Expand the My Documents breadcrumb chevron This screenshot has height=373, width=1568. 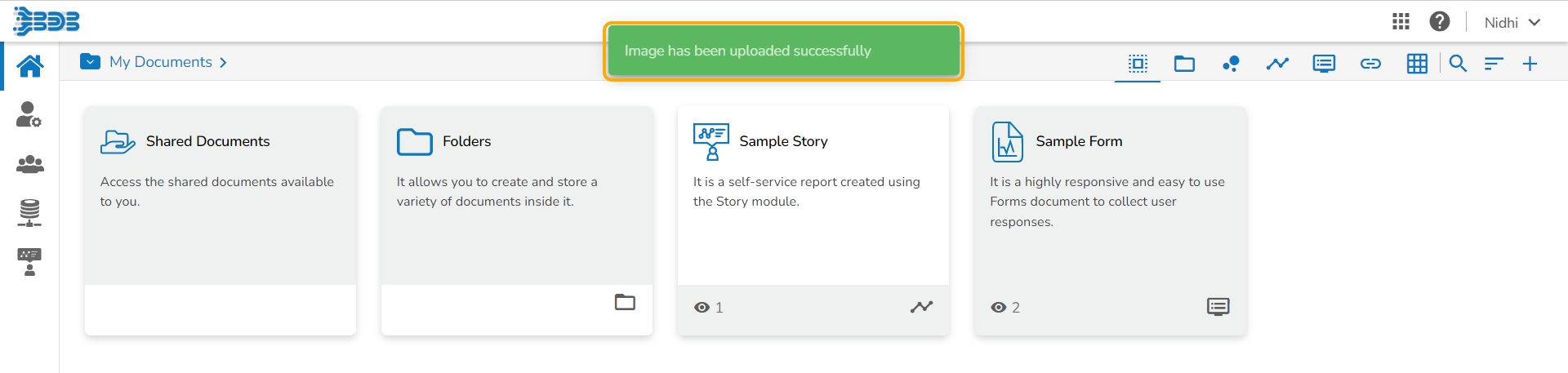tap(224, 63)
